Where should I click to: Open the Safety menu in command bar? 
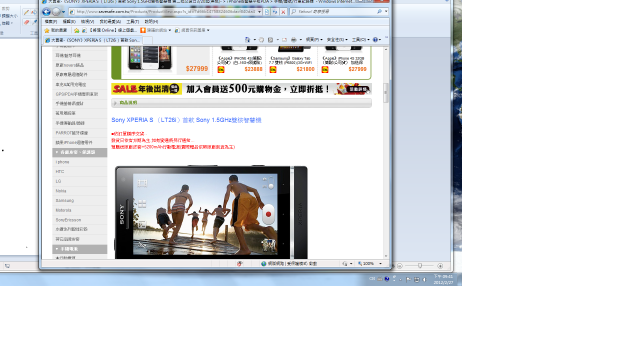point(337,40)
